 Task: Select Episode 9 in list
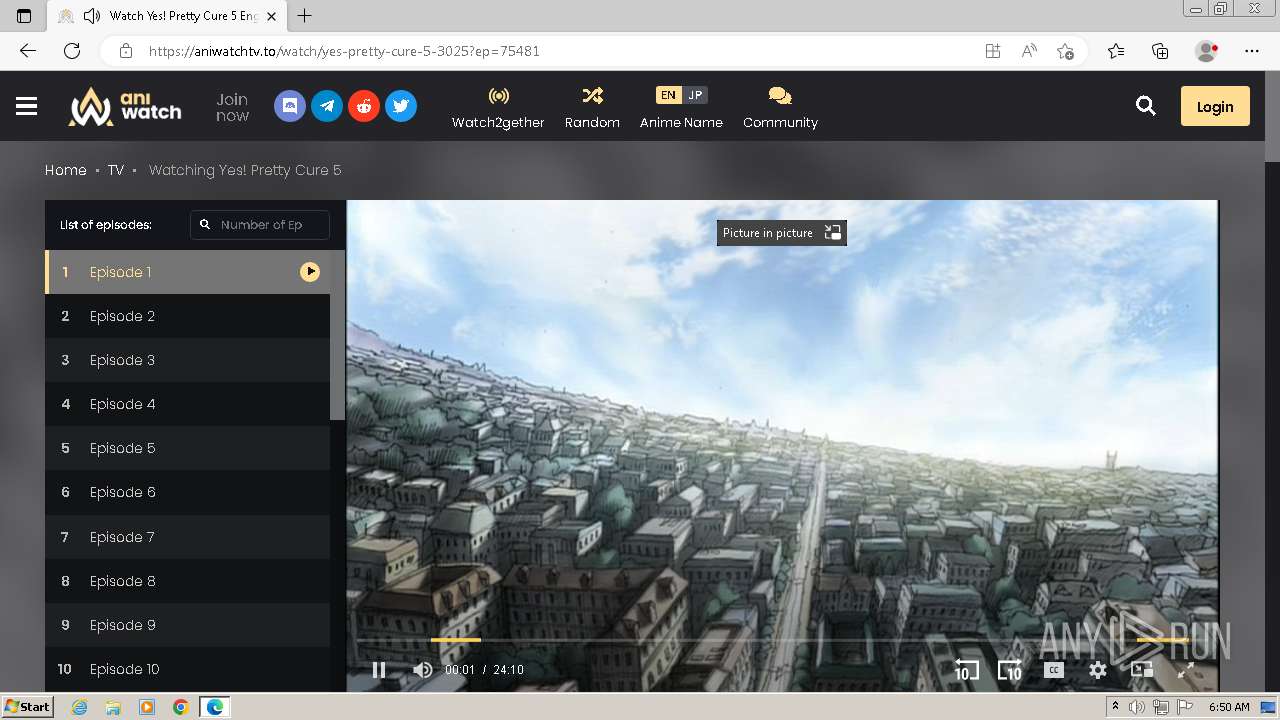(187, 625)
